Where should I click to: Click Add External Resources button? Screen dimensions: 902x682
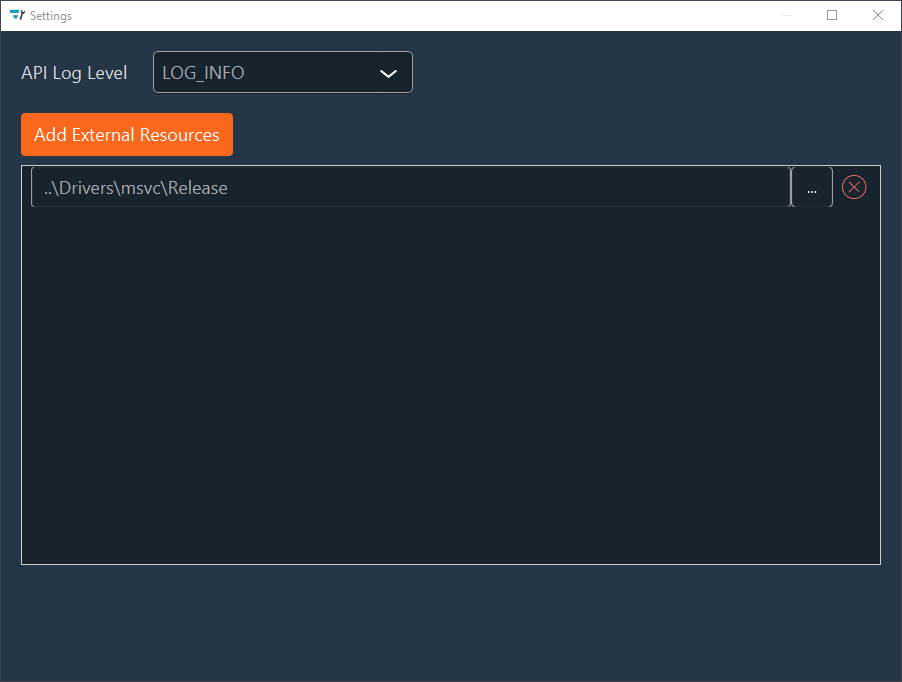click(127, 135)
